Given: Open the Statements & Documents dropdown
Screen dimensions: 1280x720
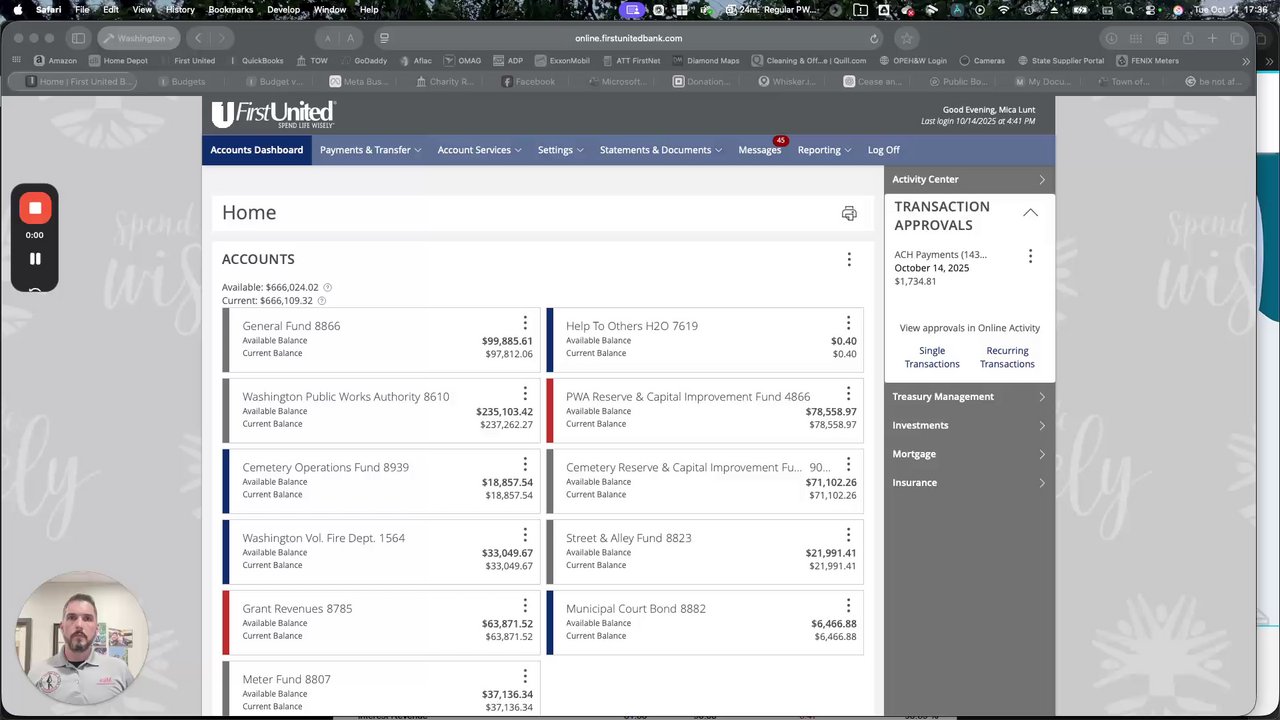Looking at the screenshot, I should [x=660, y=150].
